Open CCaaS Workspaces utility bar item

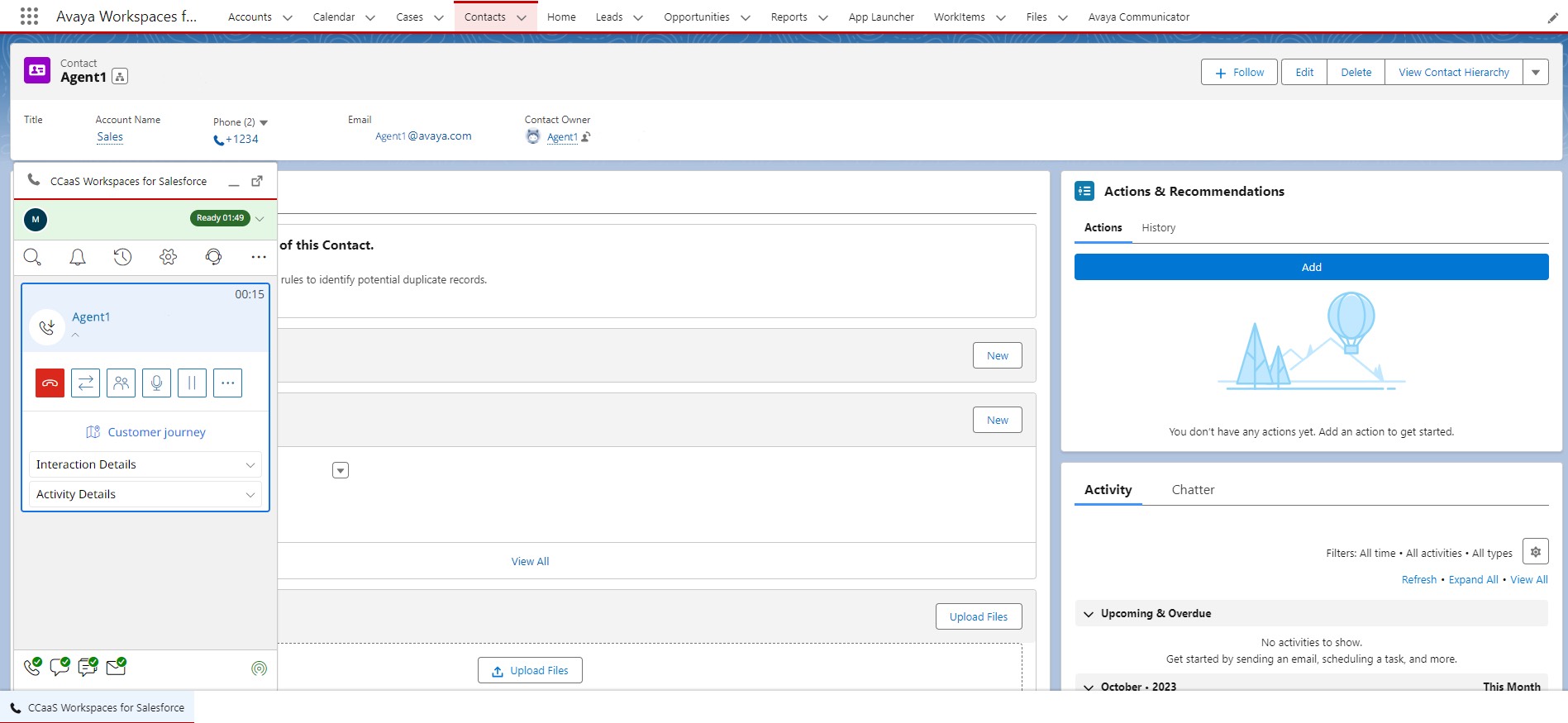coord(98,707)
